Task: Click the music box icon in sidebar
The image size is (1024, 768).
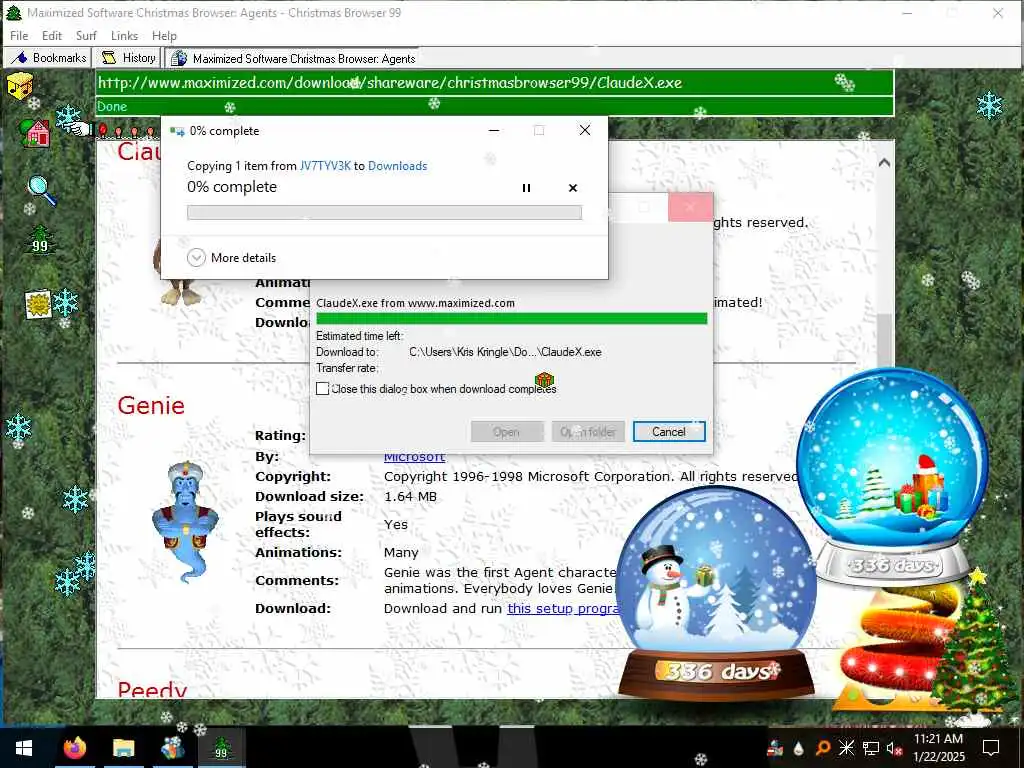Action: click(x=20, y=86)
